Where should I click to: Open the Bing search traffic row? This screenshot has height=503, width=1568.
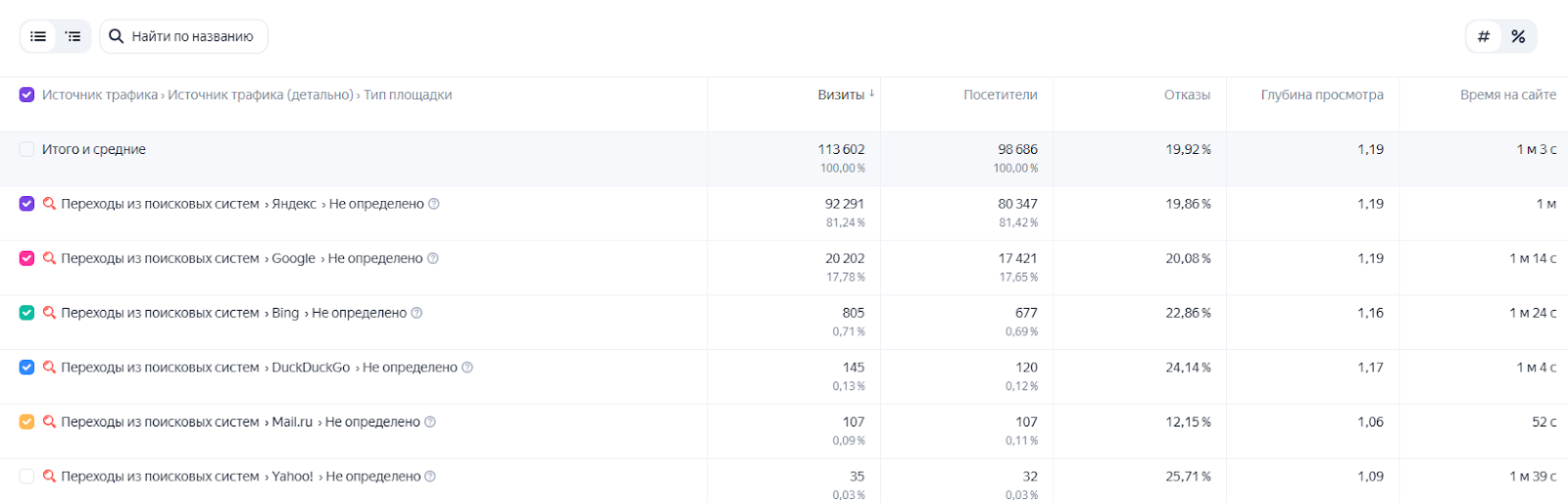click(233, 313)
